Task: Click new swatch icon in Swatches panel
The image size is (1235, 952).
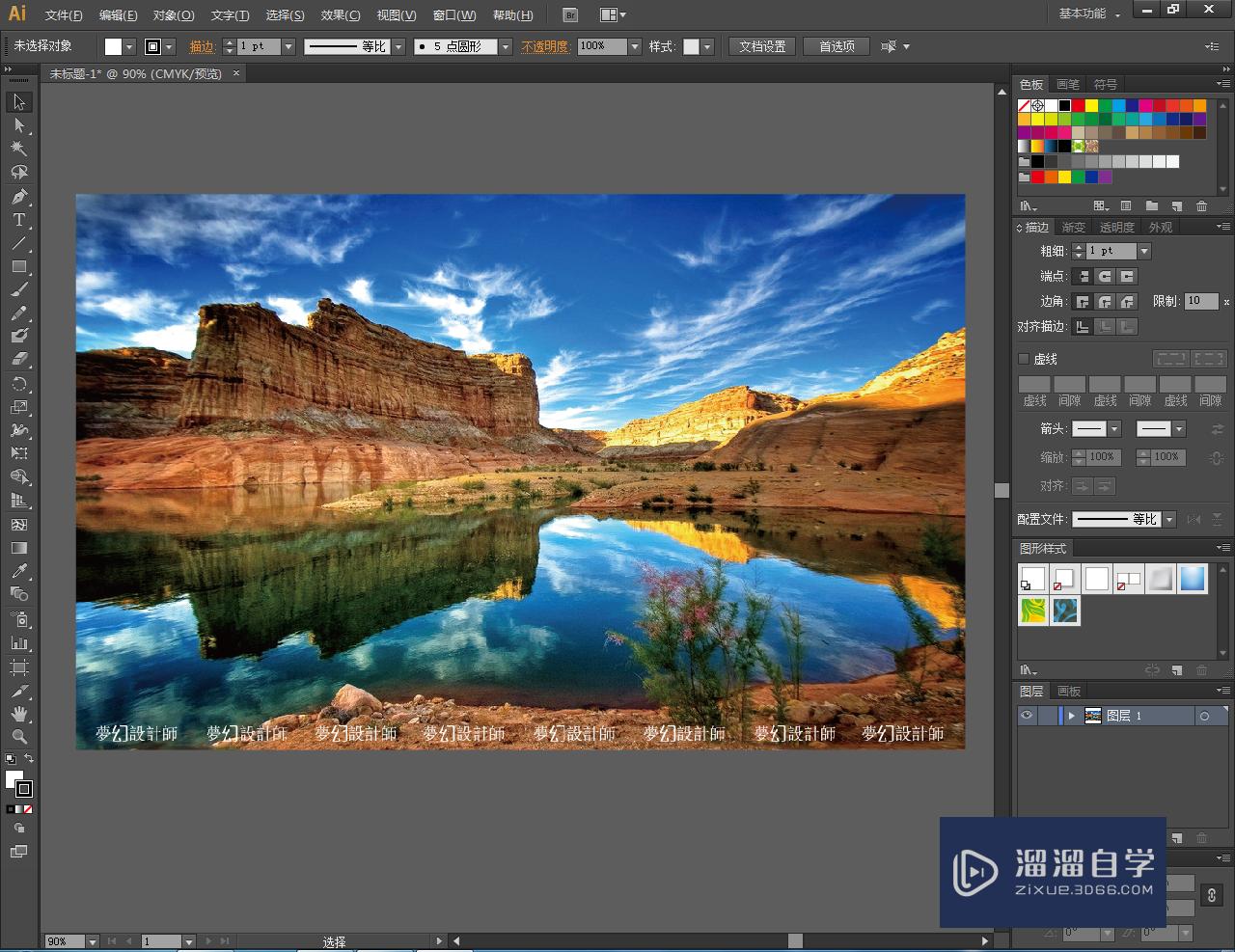Action: [1176, 205]
